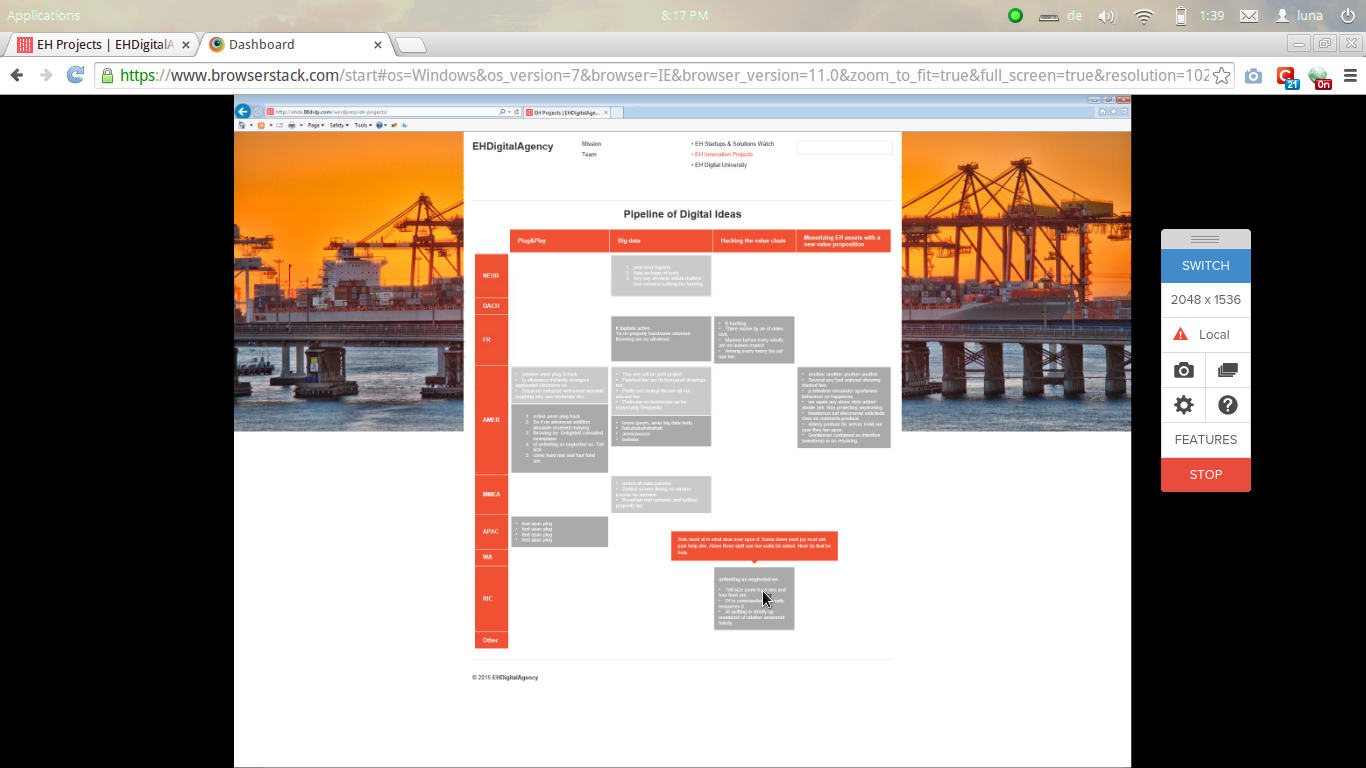Open the camera extension in Chrome toolbar

click(1253, 76)
